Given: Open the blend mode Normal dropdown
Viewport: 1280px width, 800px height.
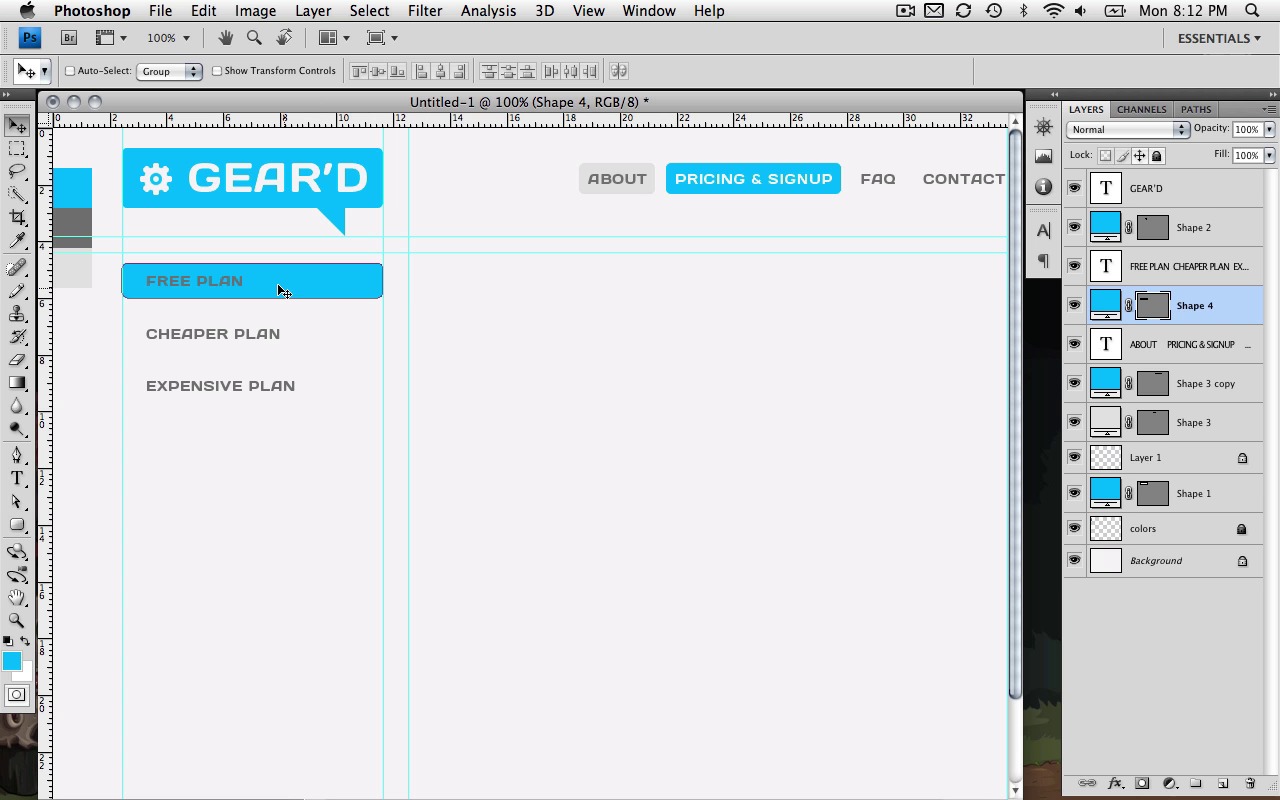Looking at the screenshot, I should (x=1127, y=130).
